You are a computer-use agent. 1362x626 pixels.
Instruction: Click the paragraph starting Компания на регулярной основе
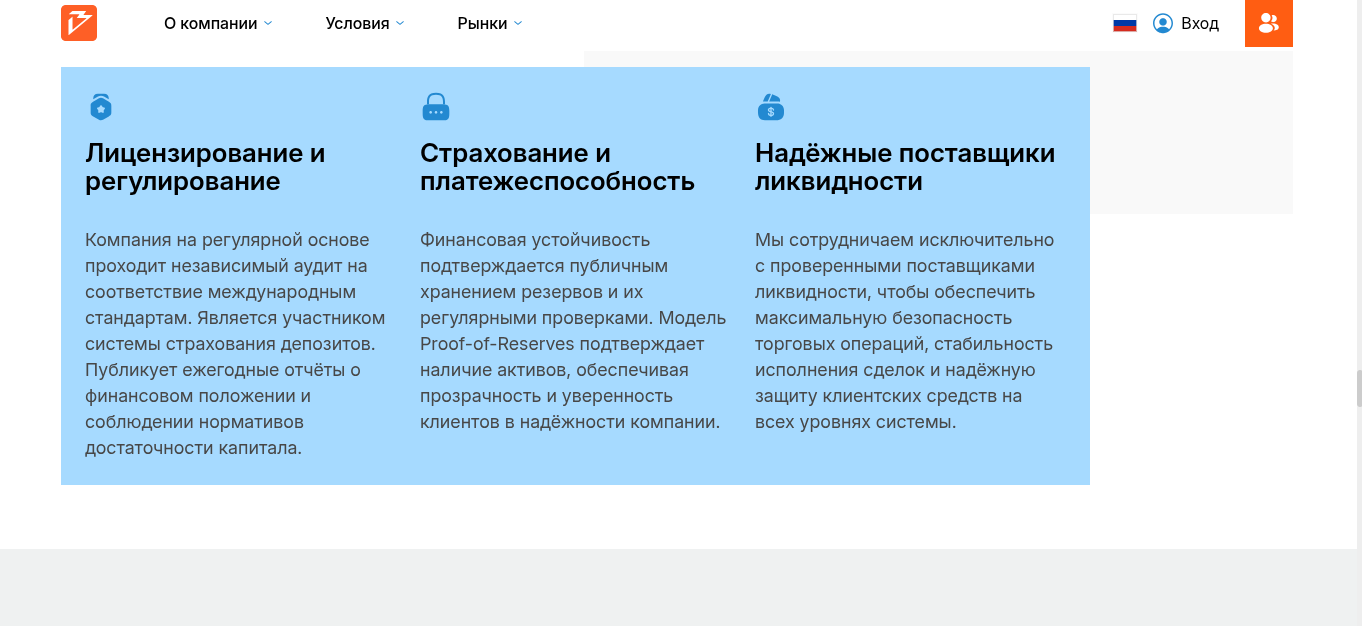pos(235,344)
